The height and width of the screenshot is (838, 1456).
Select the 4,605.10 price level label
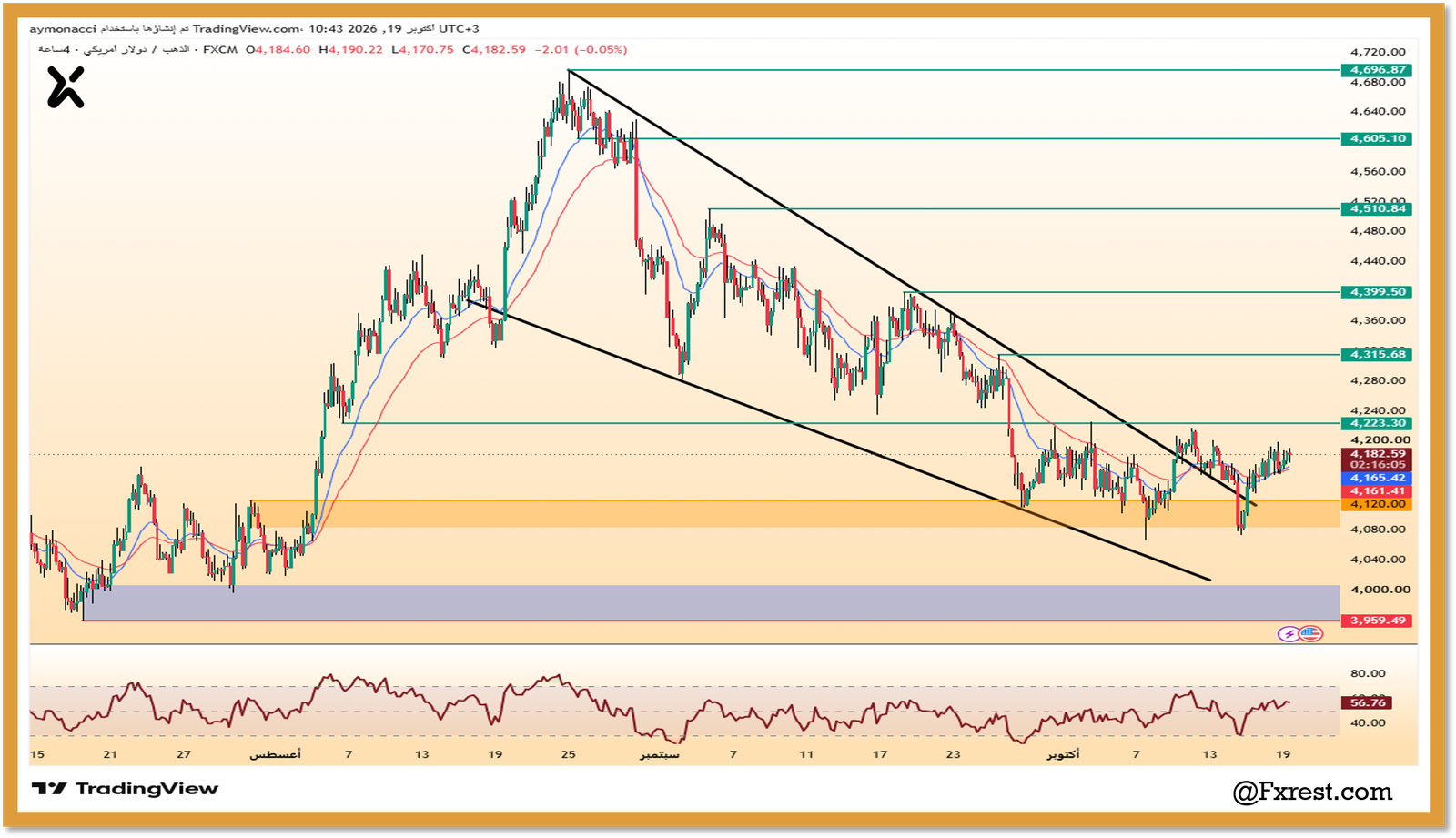pyautogui.click(x=1376, y=138)
